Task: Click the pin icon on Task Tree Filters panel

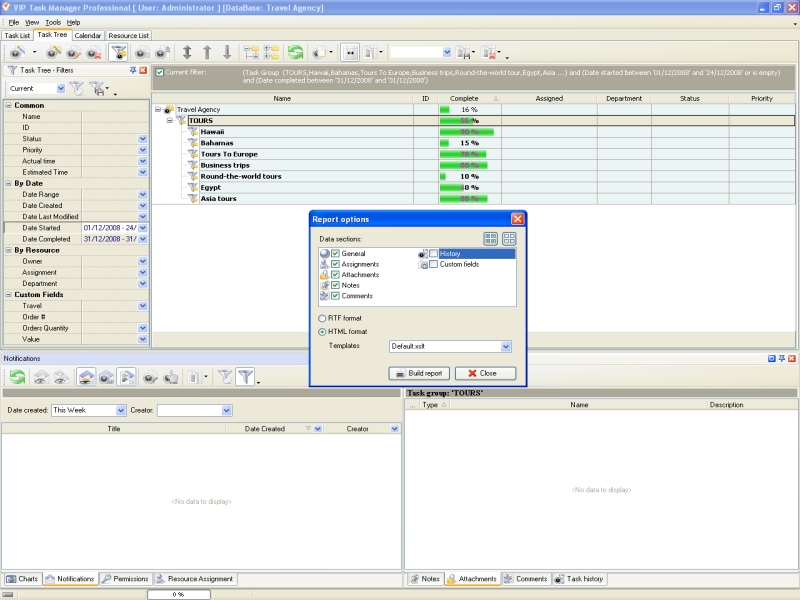Action: point(133,70)
